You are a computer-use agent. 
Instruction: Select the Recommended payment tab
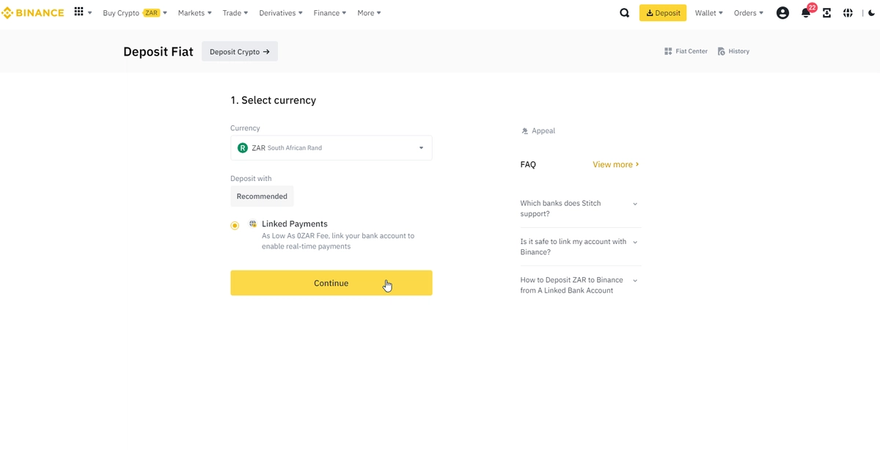pos(262,196)
